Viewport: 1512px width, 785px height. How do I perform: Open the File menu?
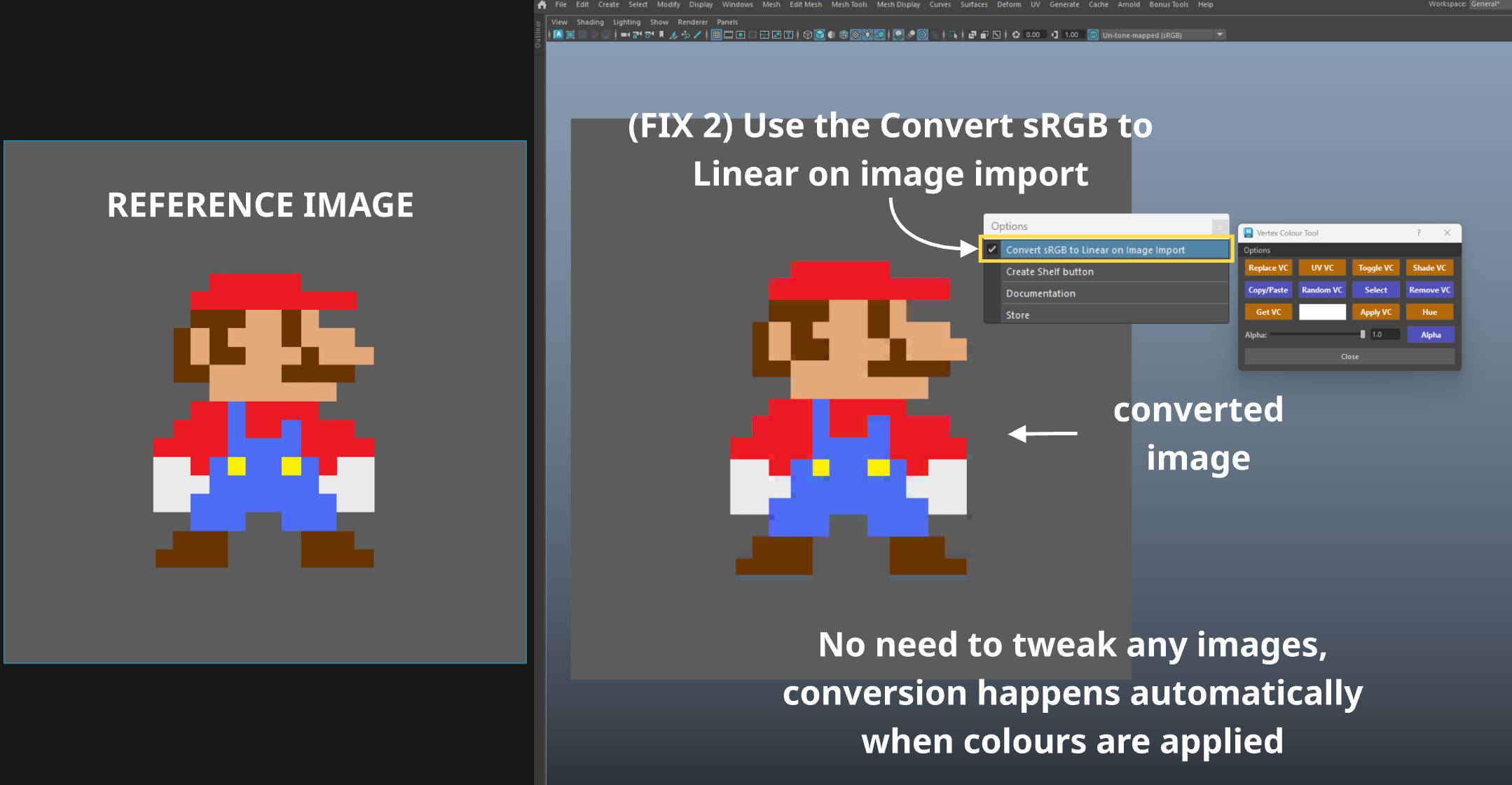561,5
